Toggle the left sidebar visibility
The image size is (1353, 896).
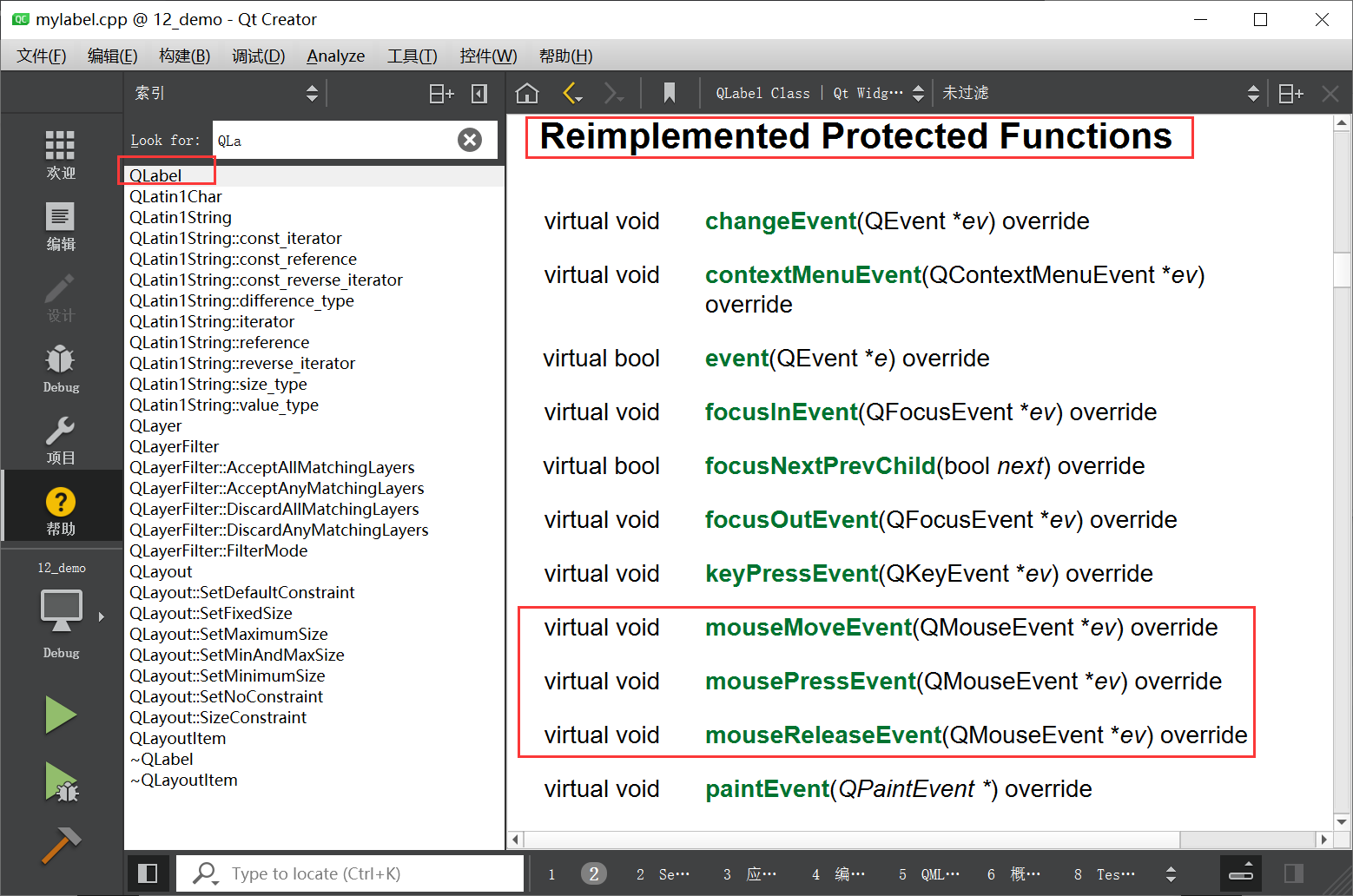(148, 873)
